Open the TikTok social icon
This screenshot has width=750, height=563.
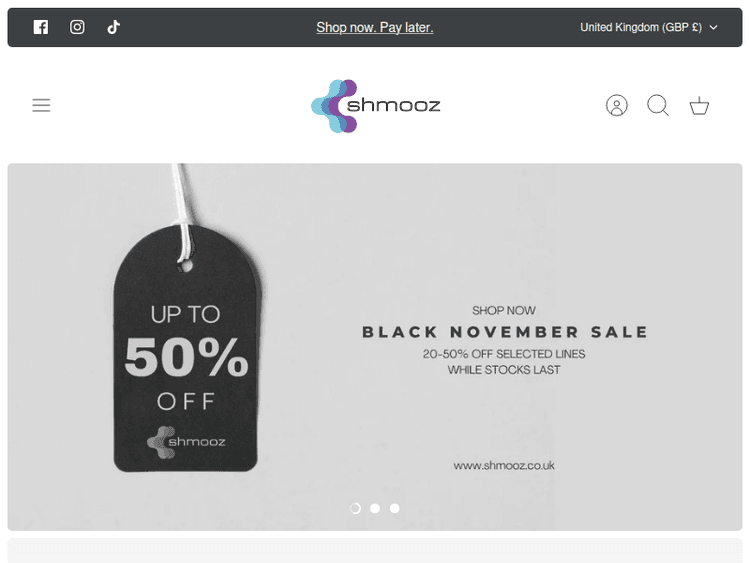click(x=114, y=27)
